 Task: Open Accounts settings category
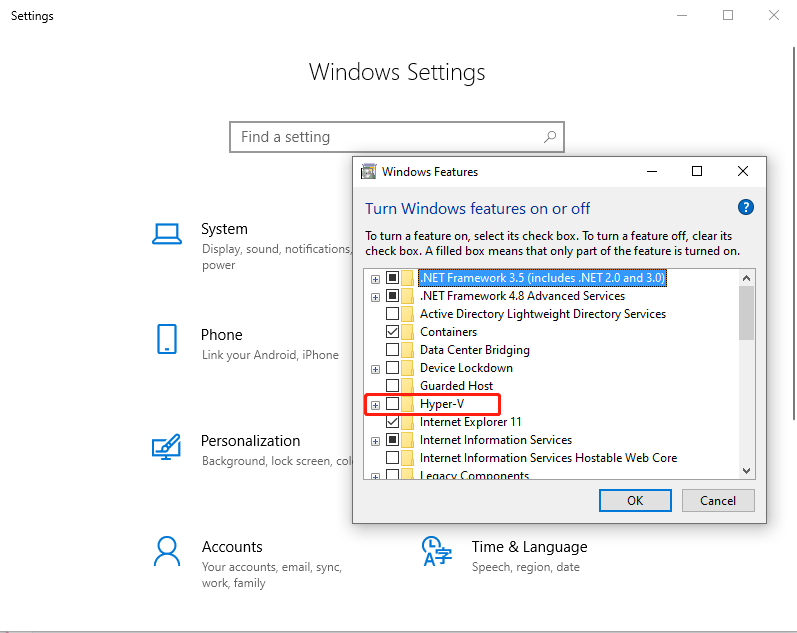pos(248,563)
